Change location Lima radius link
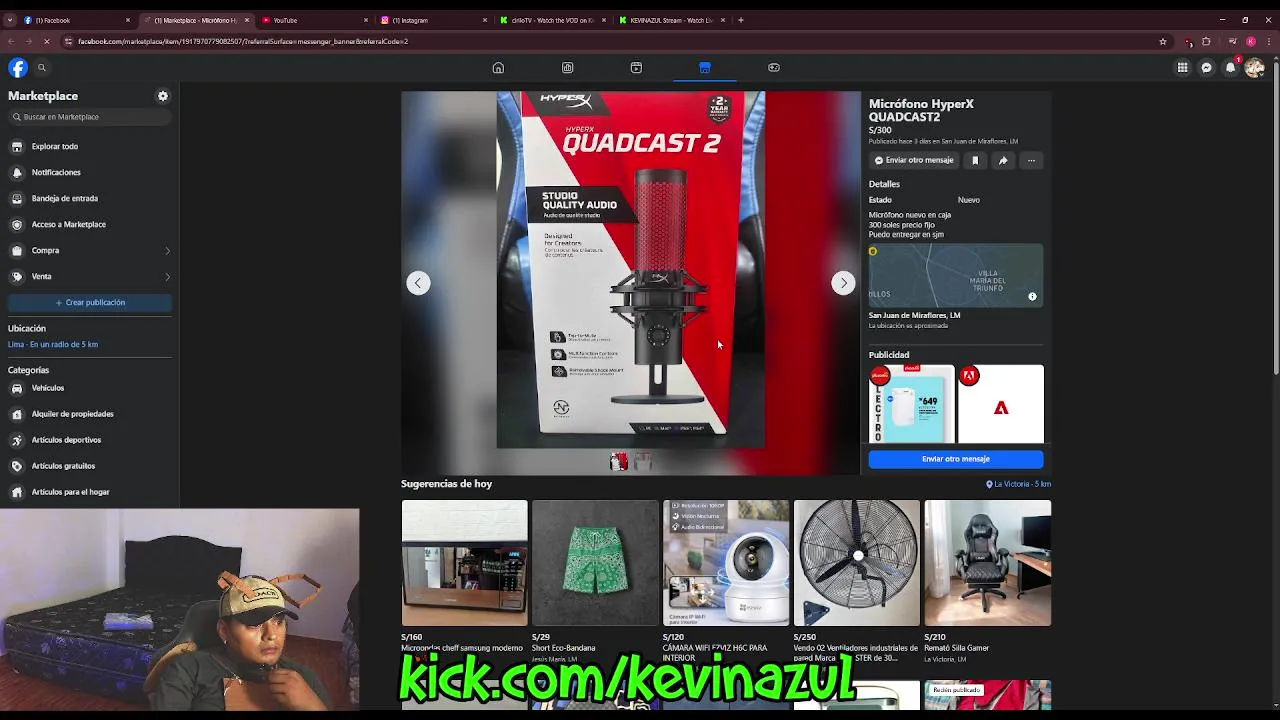Viewport: 1280px width, 720px height. (53, 344)
